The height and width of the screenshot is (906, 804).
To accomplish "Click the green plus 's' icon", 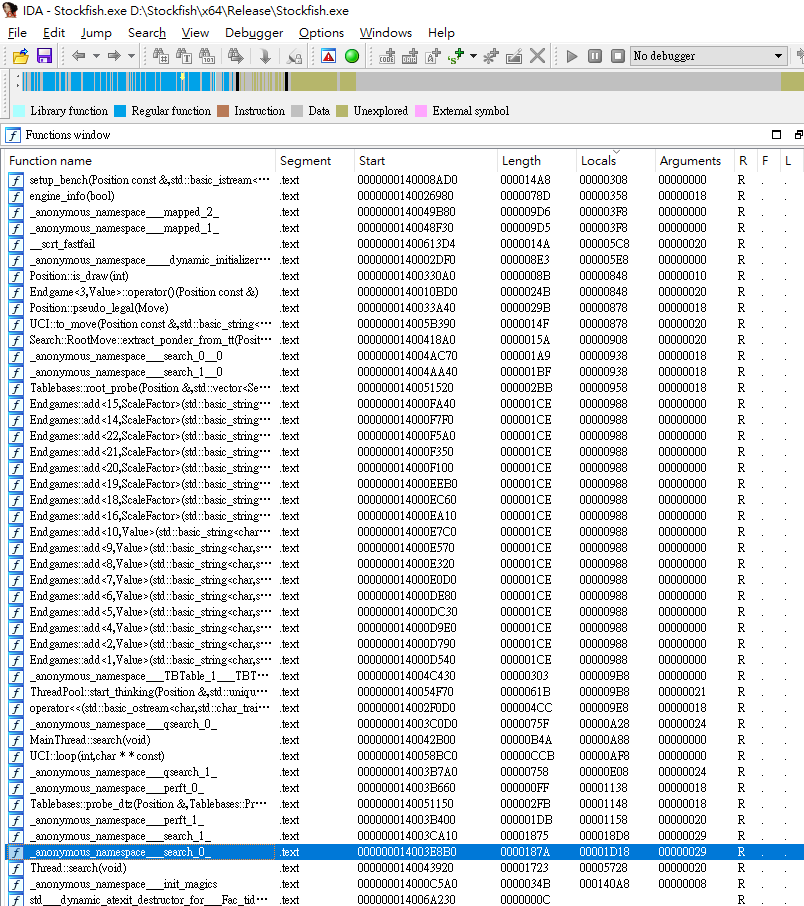I will [456, 56].
